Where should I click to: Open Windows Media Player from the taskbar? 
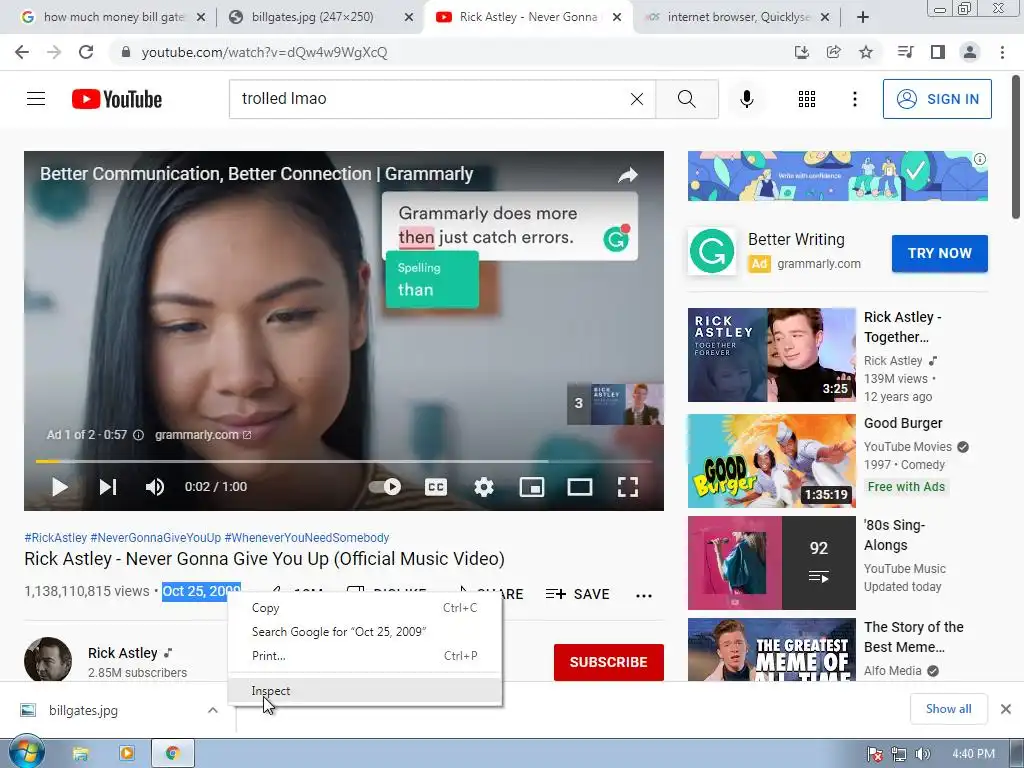coord(127,754)
